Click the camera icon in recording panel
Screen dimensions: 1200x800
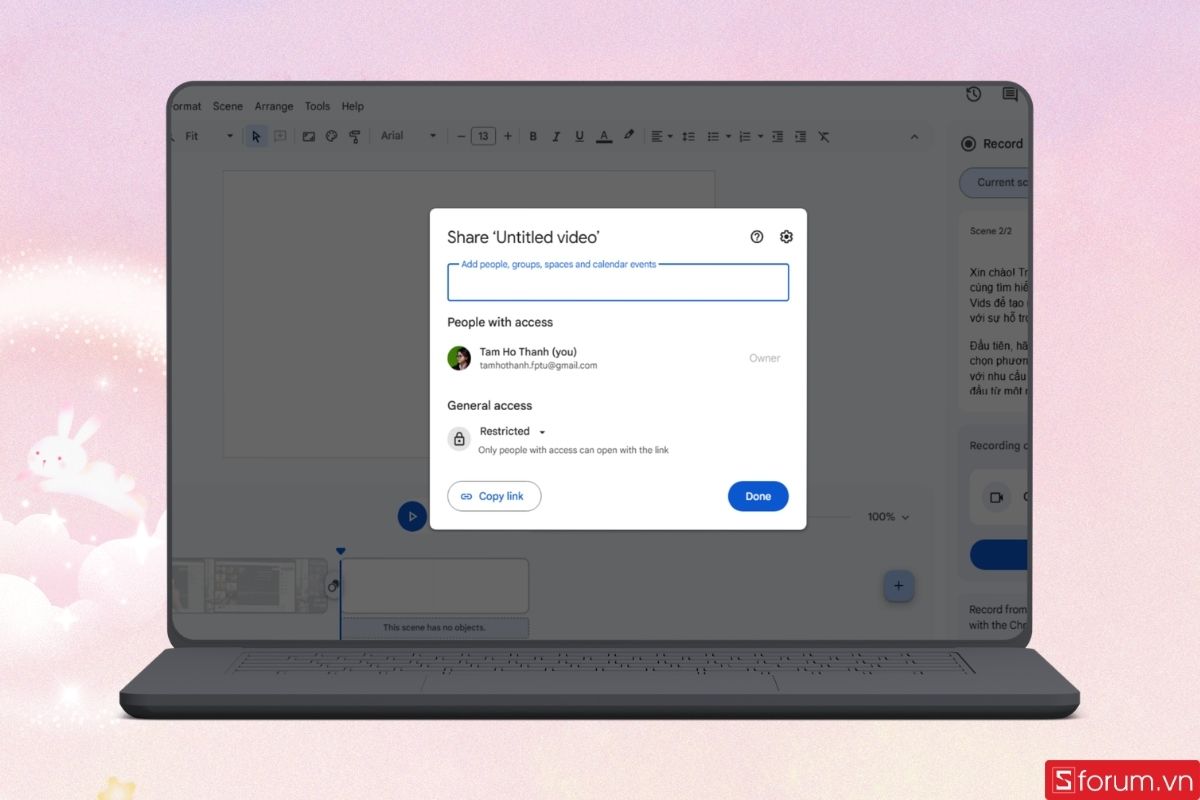(x=996, y=497)
